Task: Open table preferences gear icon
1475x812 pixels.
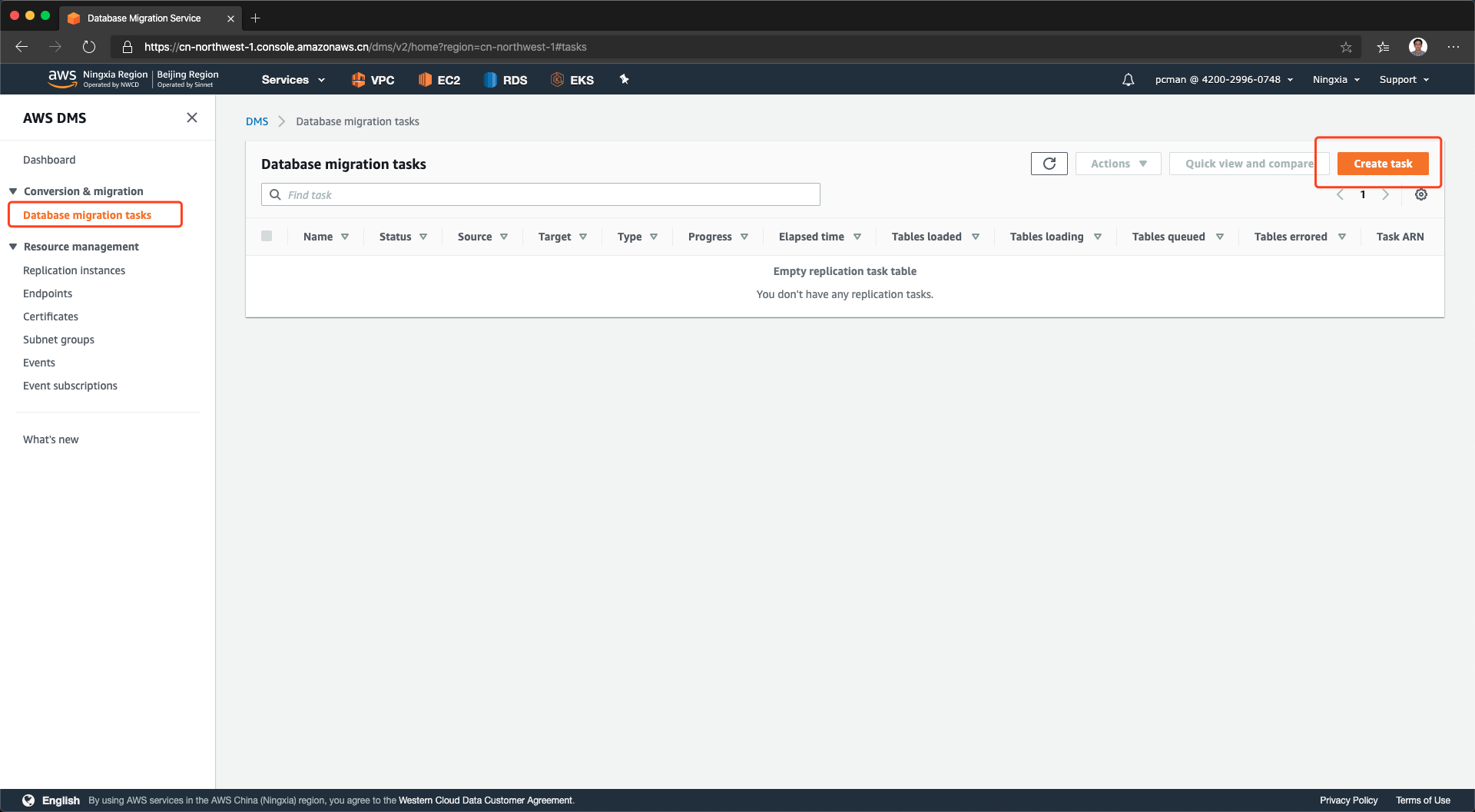Action: 1420,194
